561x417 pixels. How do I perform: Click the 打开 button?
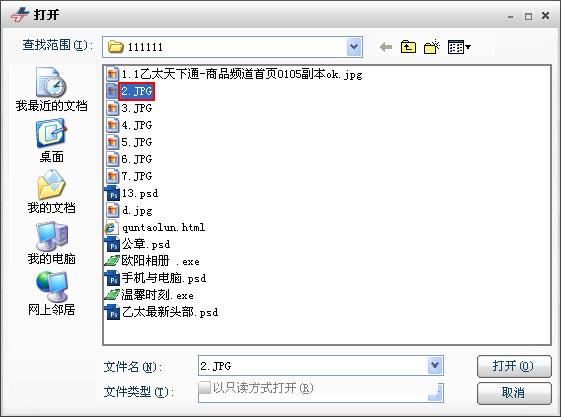tap(514, 366)
